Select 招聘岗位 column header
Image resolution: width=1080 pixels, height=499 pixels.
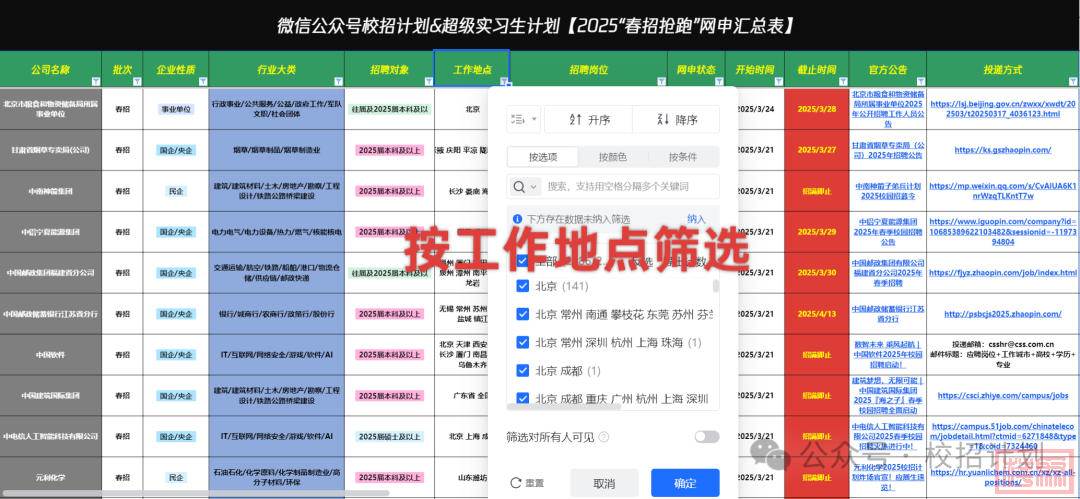click(x=588, y=70)
